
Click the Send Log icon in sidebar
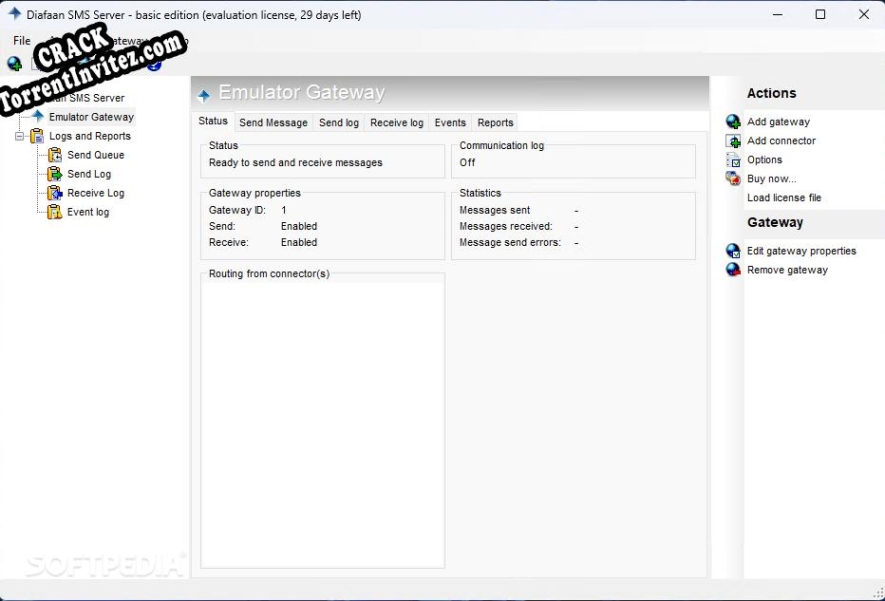click(x=53, y=174)
